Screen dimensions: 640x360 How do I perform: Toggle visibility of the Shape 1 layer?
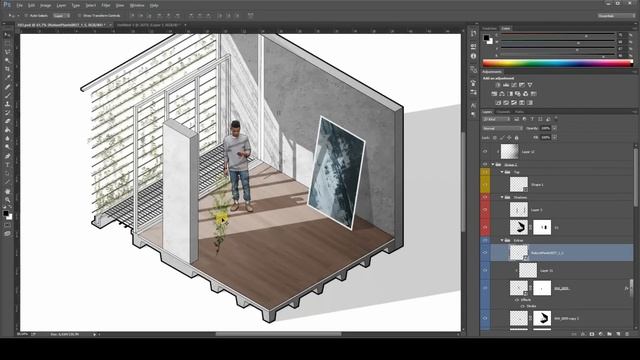485,184
